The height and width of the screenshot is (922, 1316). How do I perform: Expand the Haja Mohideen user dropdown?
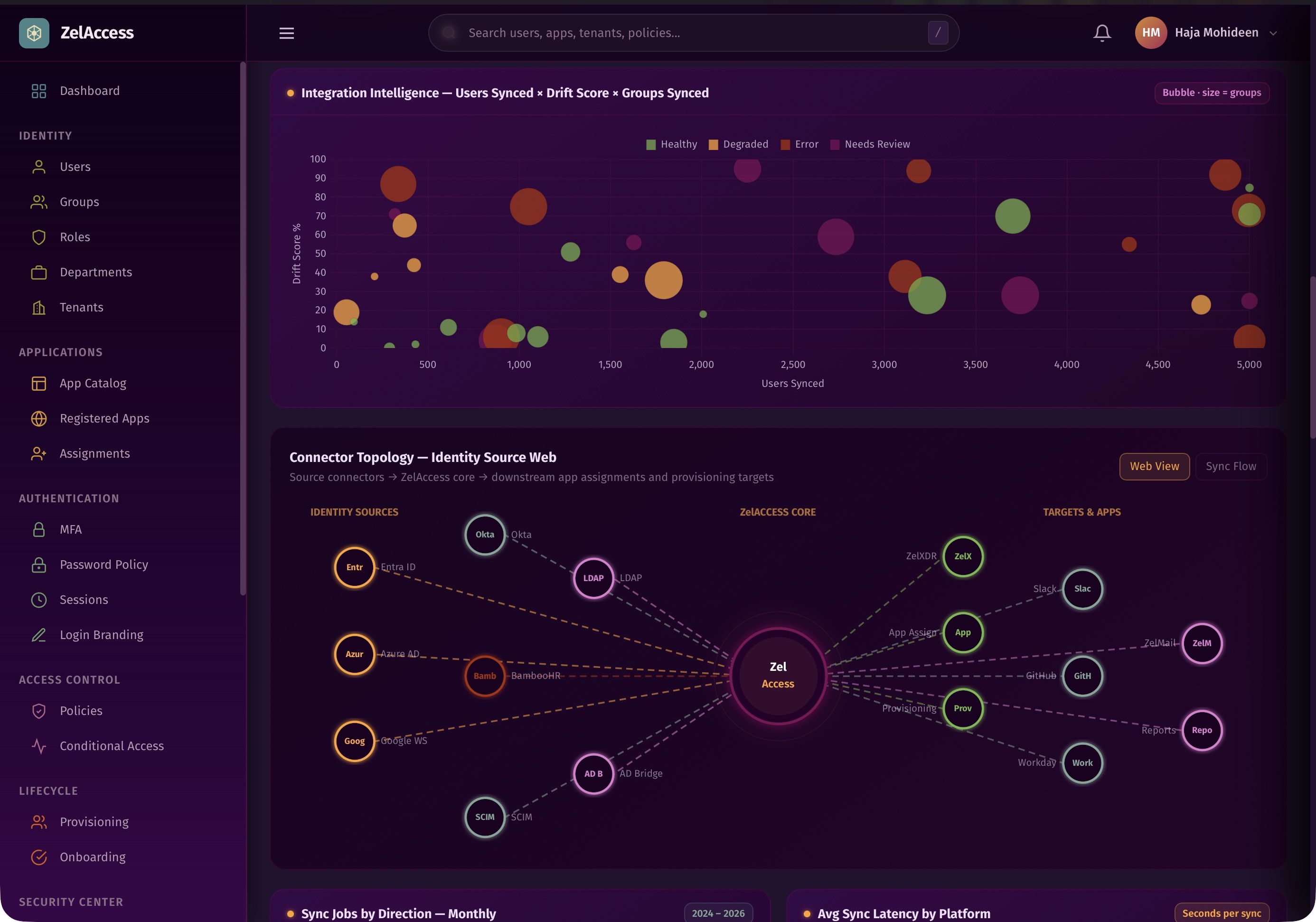pyautogui.click(x=1273, y=33)
